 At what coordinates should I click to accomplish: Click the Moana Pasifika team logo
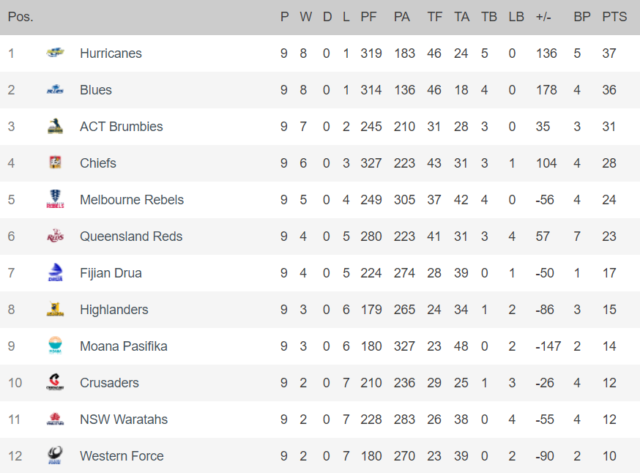point(55,345)
